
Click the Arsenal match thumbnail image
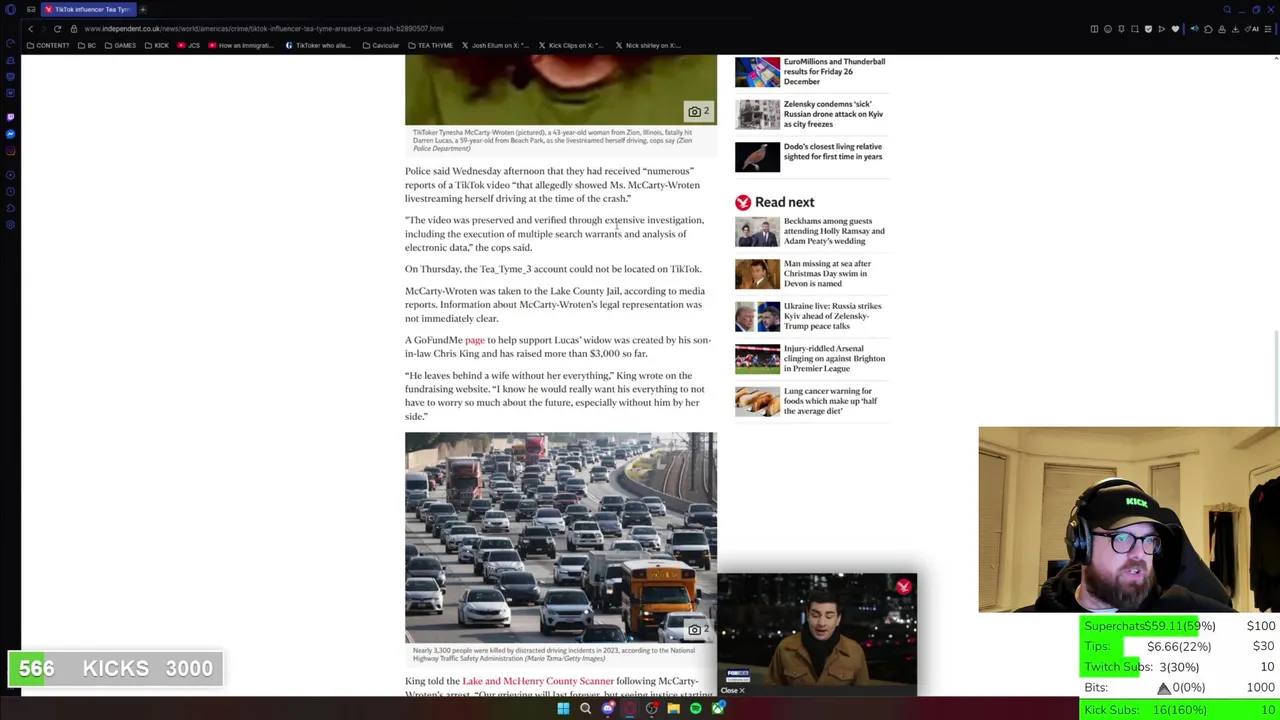click(x=757, y=359)
